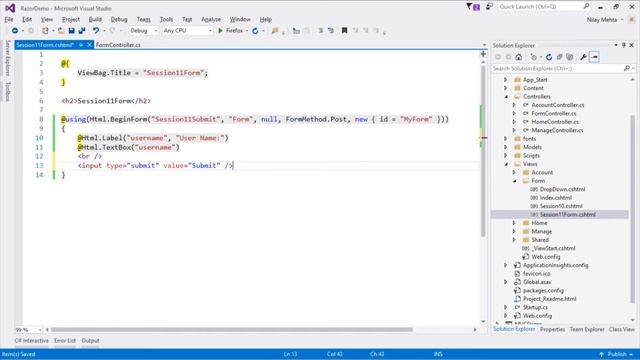Screen dimensions: 640x360
Task: Close the Session11Form.cshtml tab
Action: (x=89, y=45)
